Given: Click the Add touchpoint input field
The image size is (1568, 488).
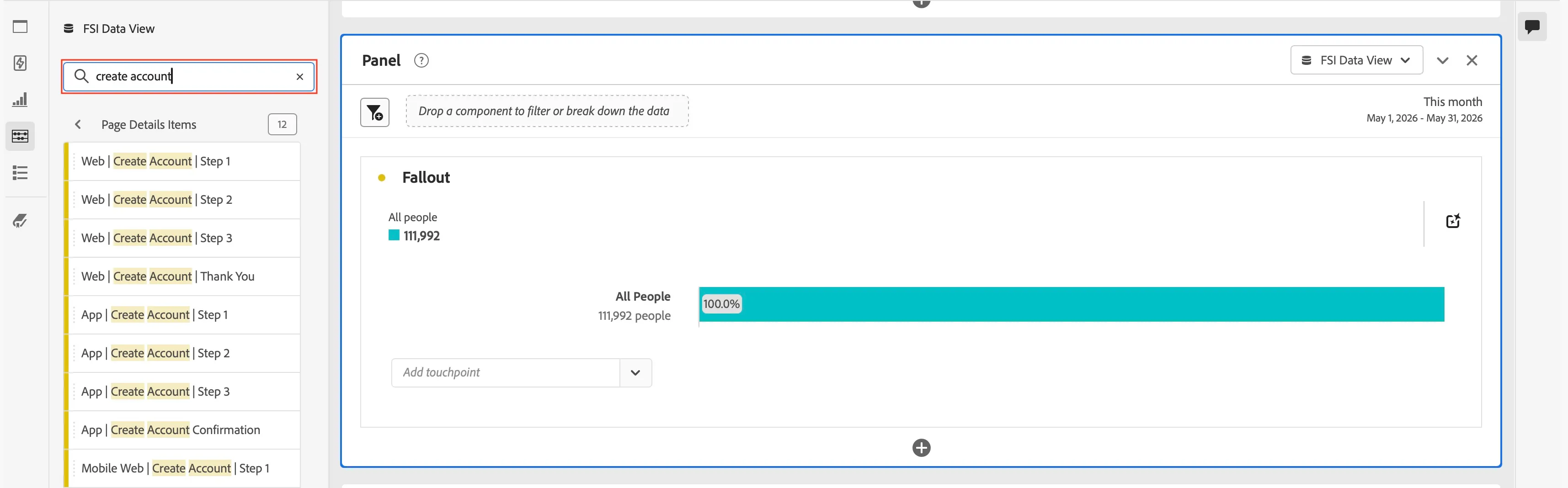Looking at the screenshot, I should click(x=506, y=373).
